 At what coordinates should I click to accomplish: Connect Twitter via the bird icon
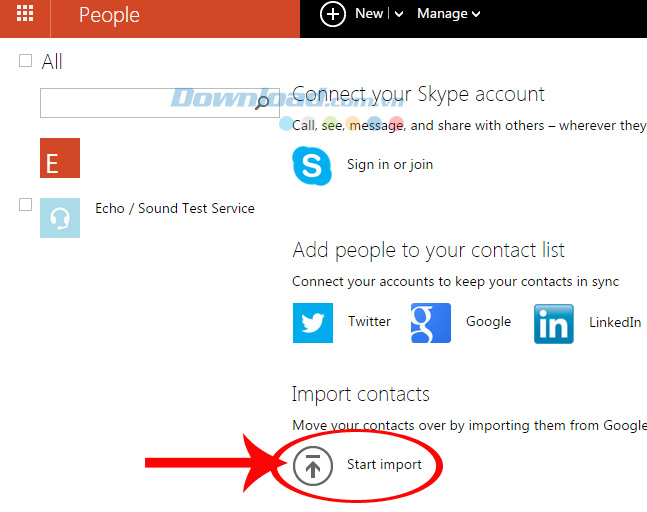click(x=312, y=323)
